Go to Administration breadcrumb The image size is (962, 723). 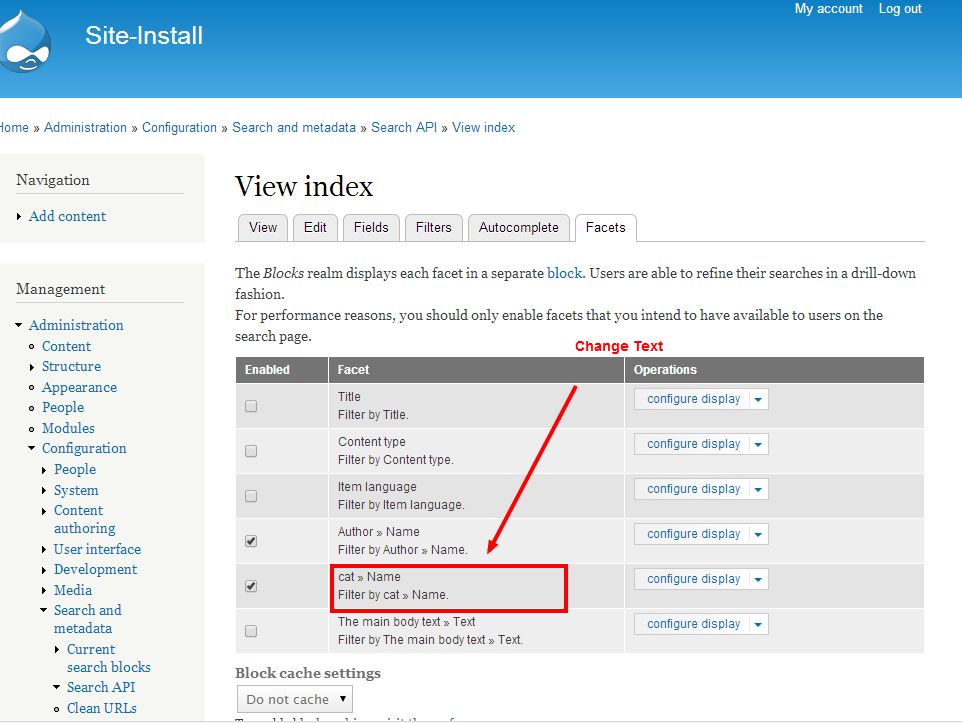tap(85, 127)
